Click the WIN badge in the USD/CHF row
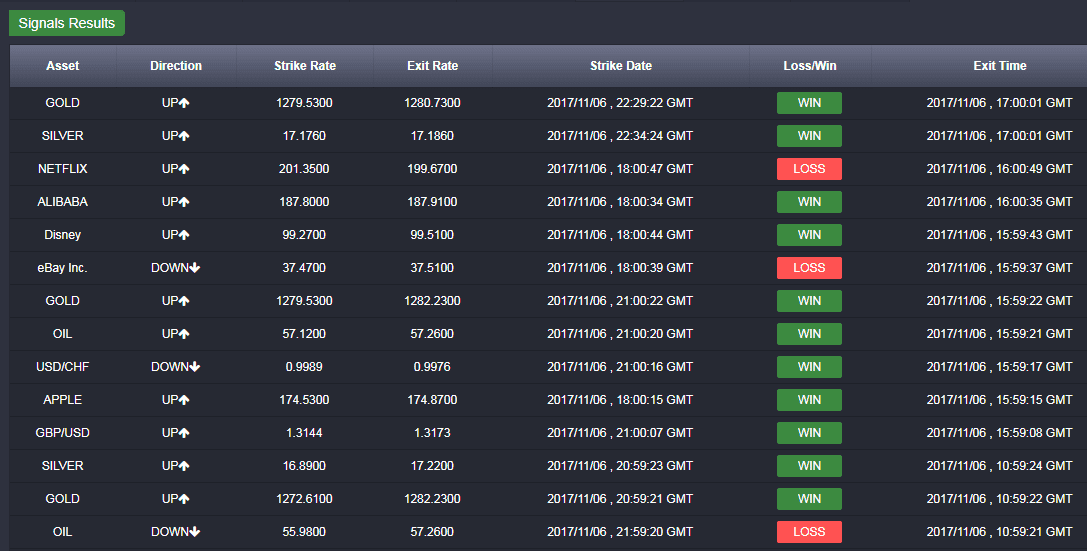The width and height of the screenshot is (1087, 551). 809,367
